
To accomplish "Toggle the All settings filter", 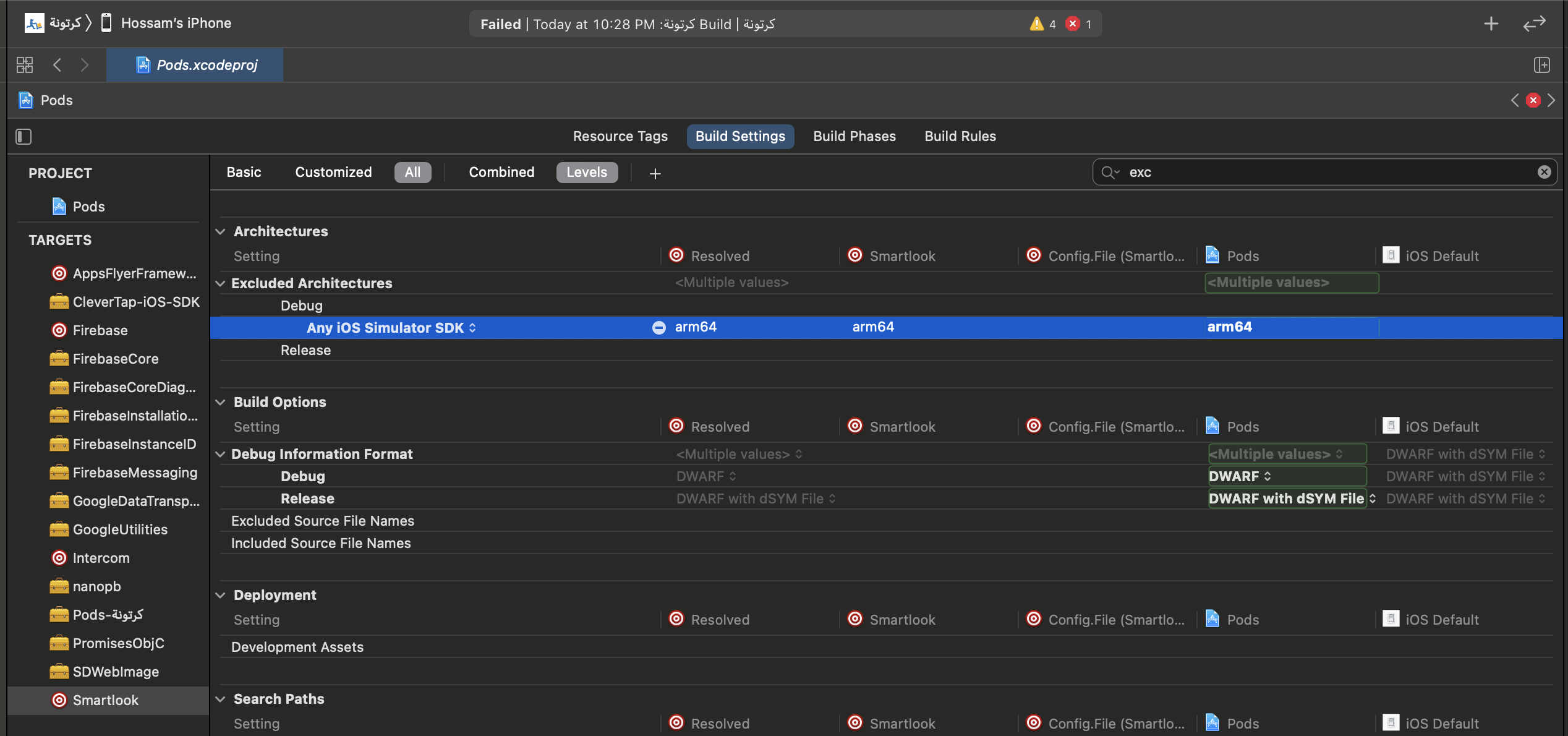I will coord(412,172).
